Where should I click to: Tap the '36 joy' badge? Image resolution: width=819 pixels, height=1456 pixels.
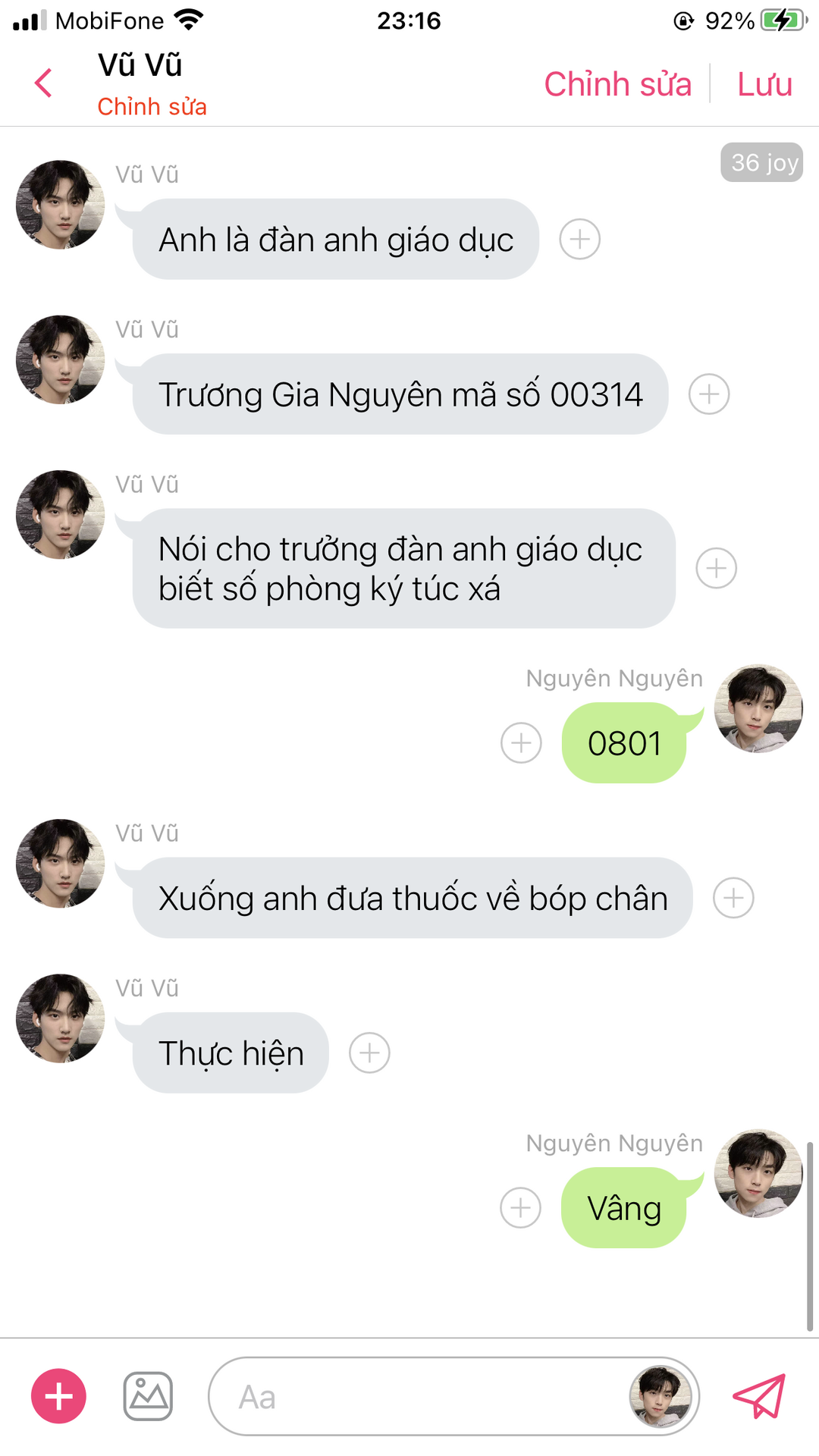point(761,162)
